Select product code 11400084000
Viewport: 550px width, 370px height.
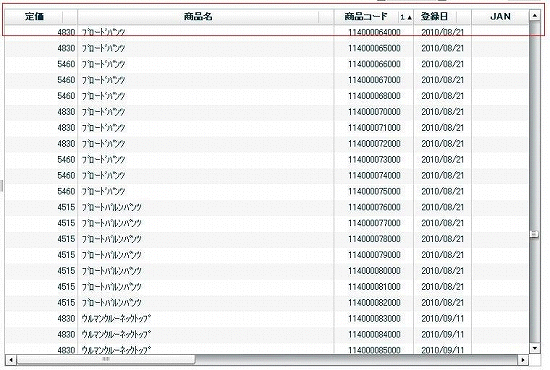(374, 335)
